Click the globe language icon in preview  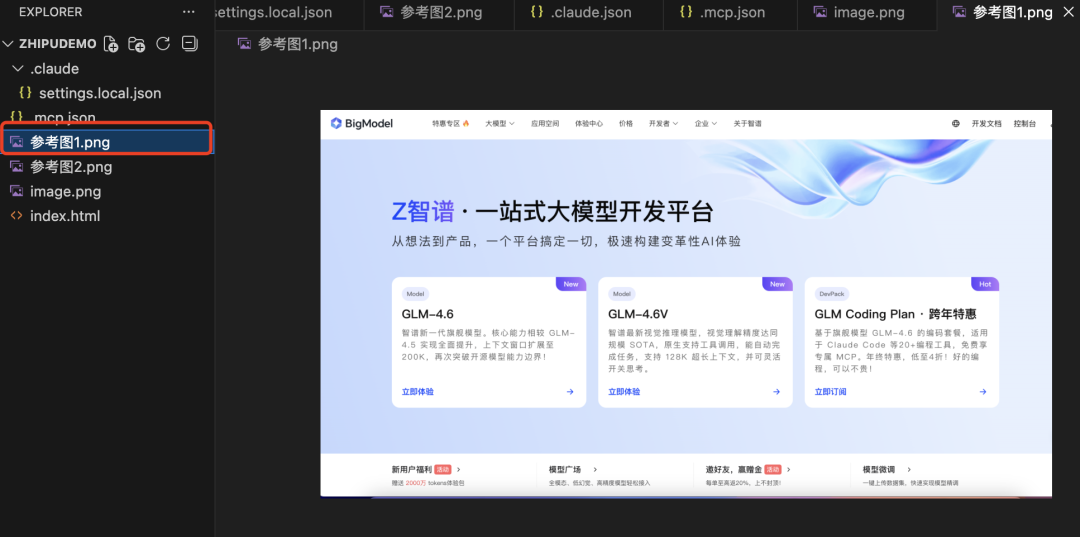pos(955,124)
